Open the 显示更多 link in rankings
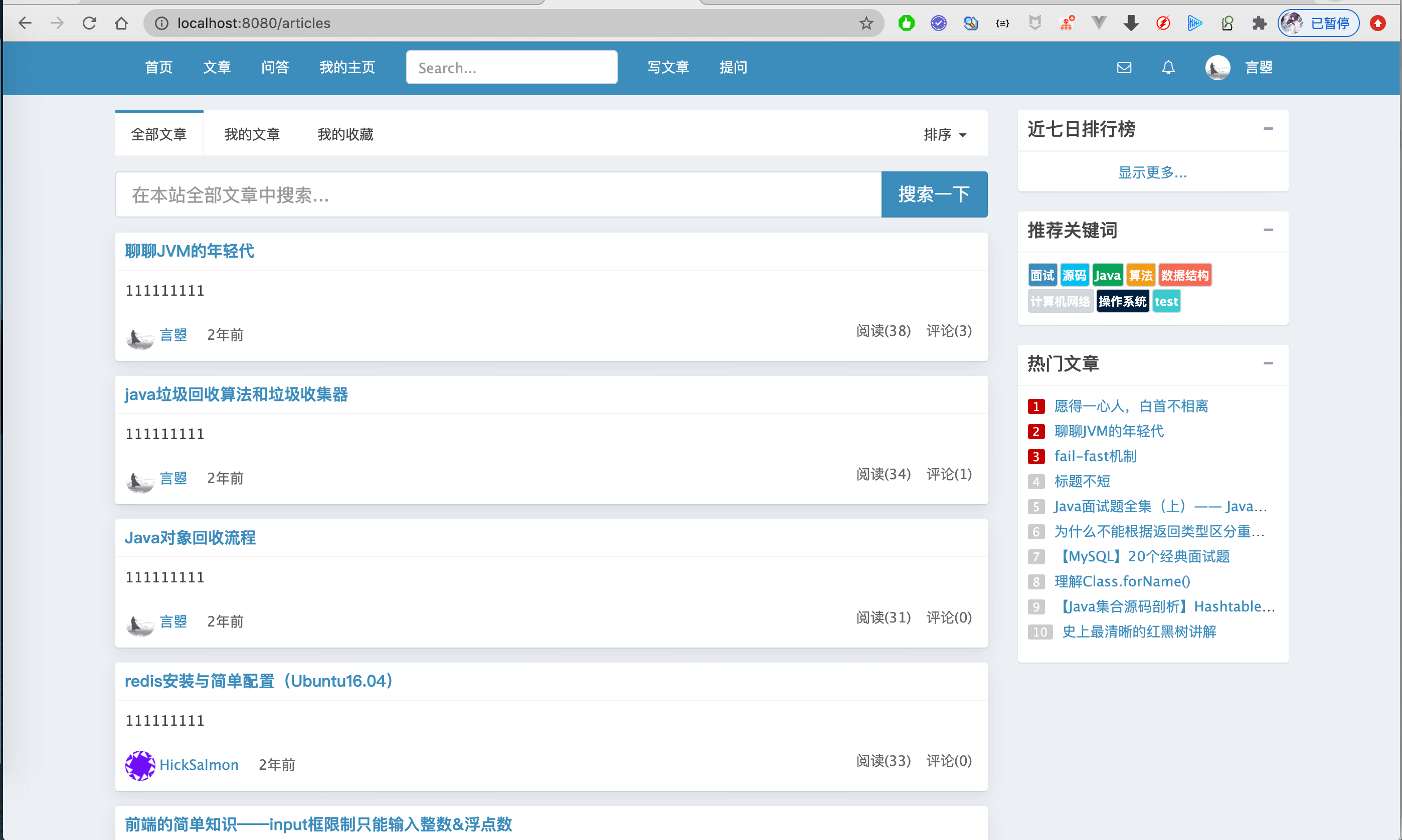This screenshot has height=840, width=1402. click(x=1152, y=173)
